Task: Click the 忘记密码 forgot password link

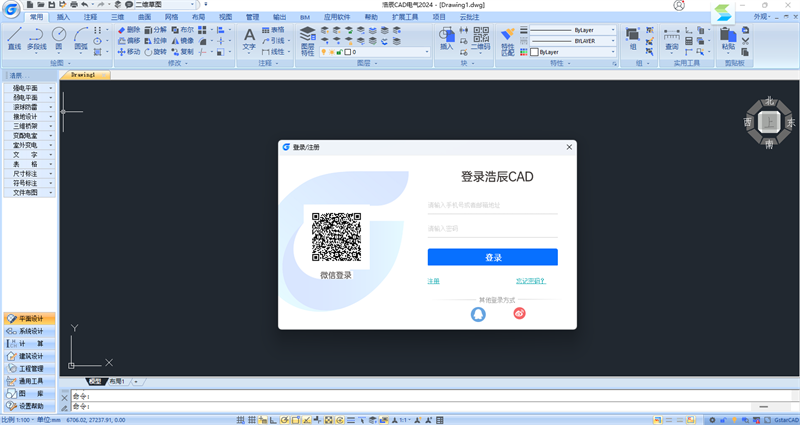Action: [530, 281]
